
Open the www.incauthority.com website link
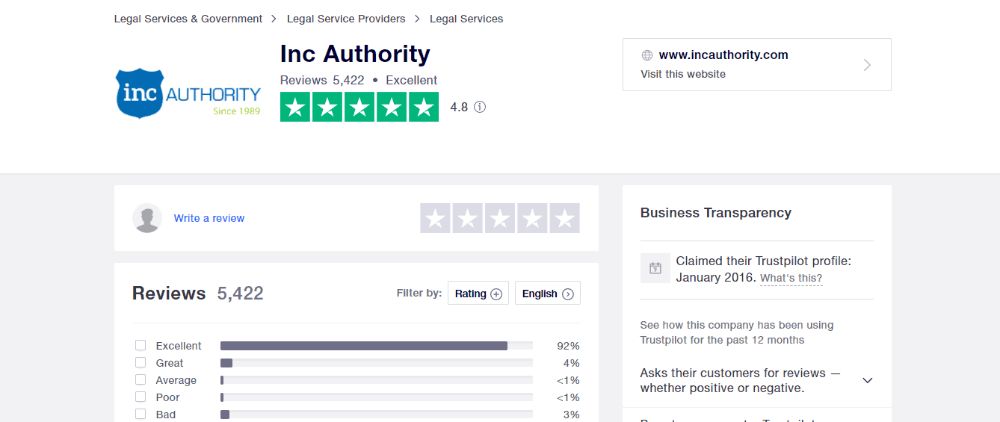tap(723, 55)
